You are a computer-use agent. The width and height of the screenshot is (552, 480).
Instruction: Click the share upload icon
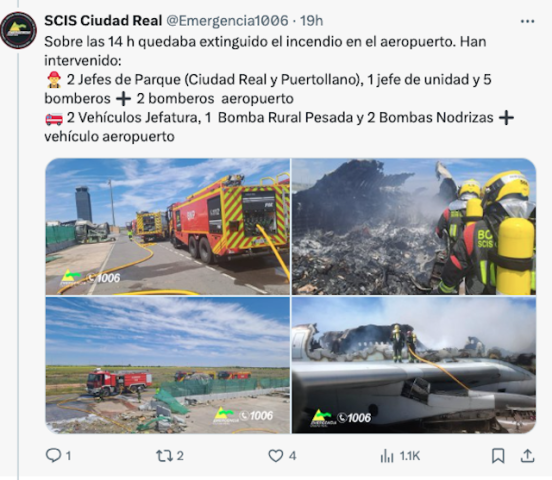click(527, 456)
